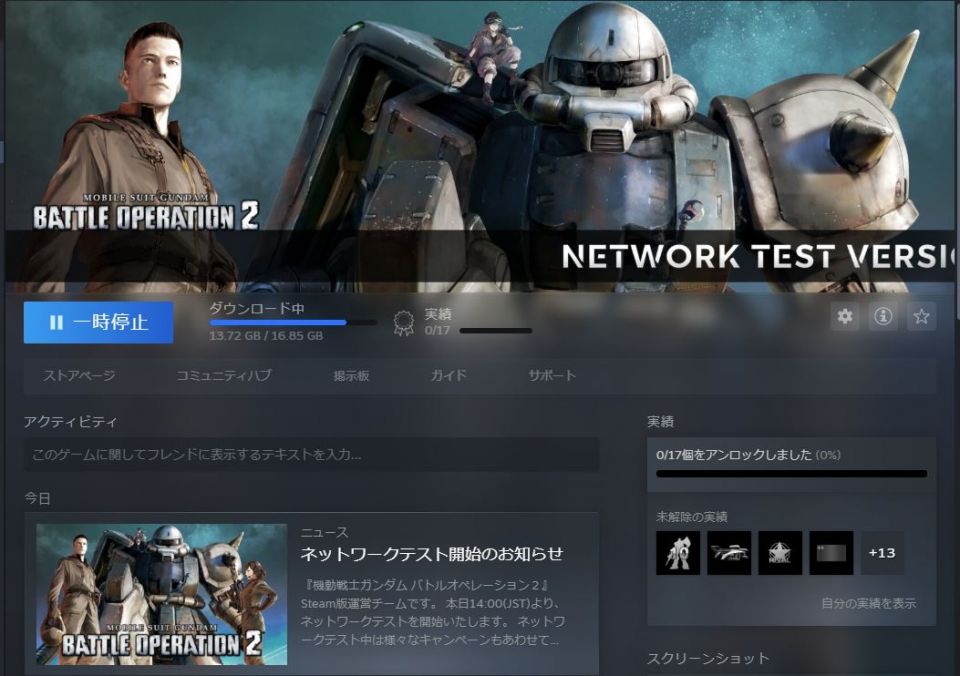Click the game info icon
960x676 pixels.
[x=883, y=317]
